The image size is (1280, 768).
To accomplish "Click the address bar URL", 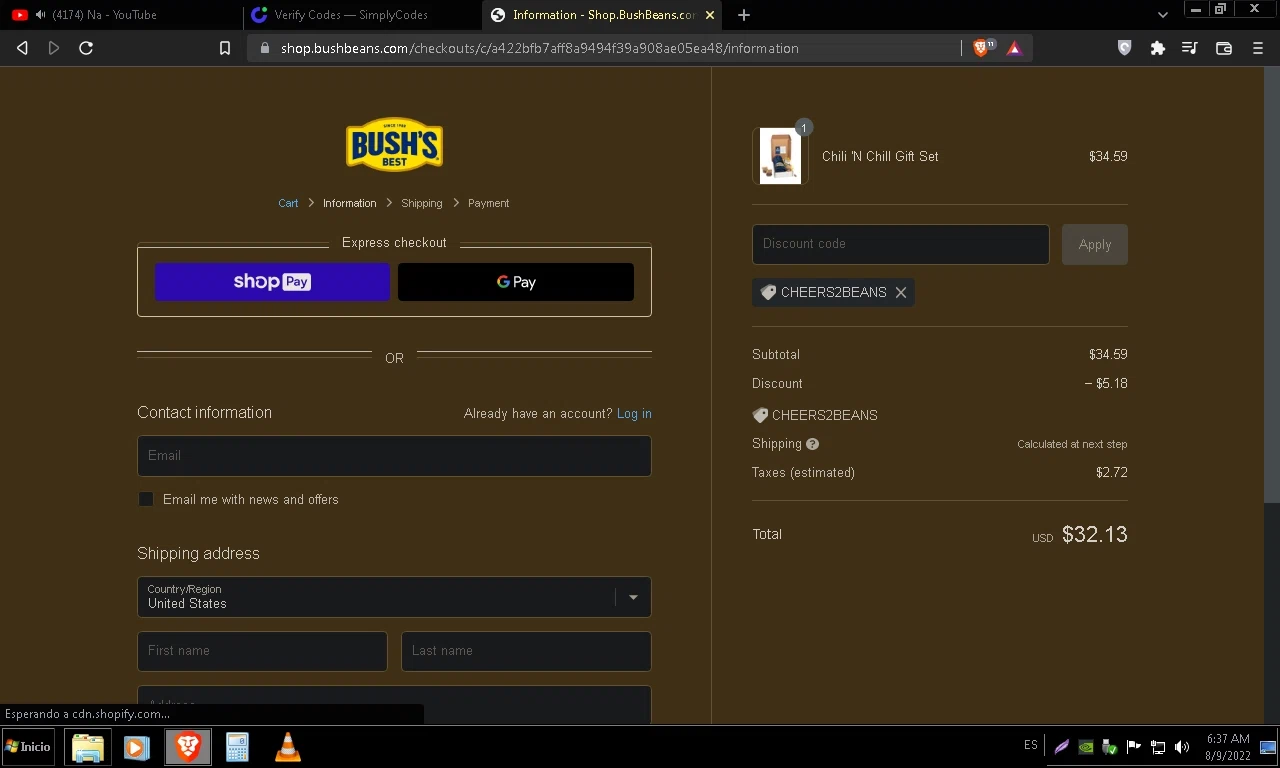I will [x=540, y=48].
